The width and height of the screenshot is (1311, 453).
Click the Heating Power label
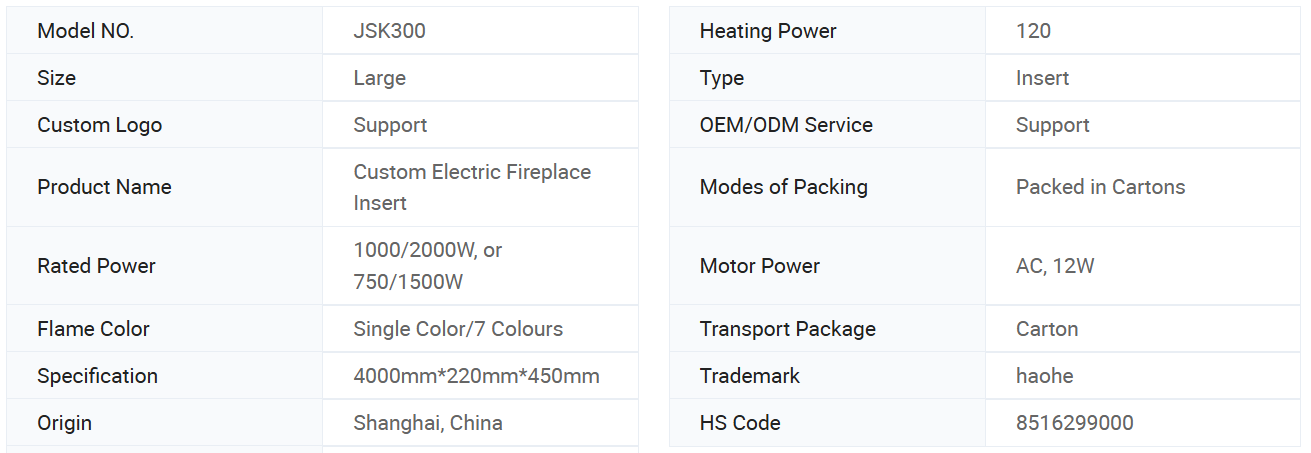(767, 31)
